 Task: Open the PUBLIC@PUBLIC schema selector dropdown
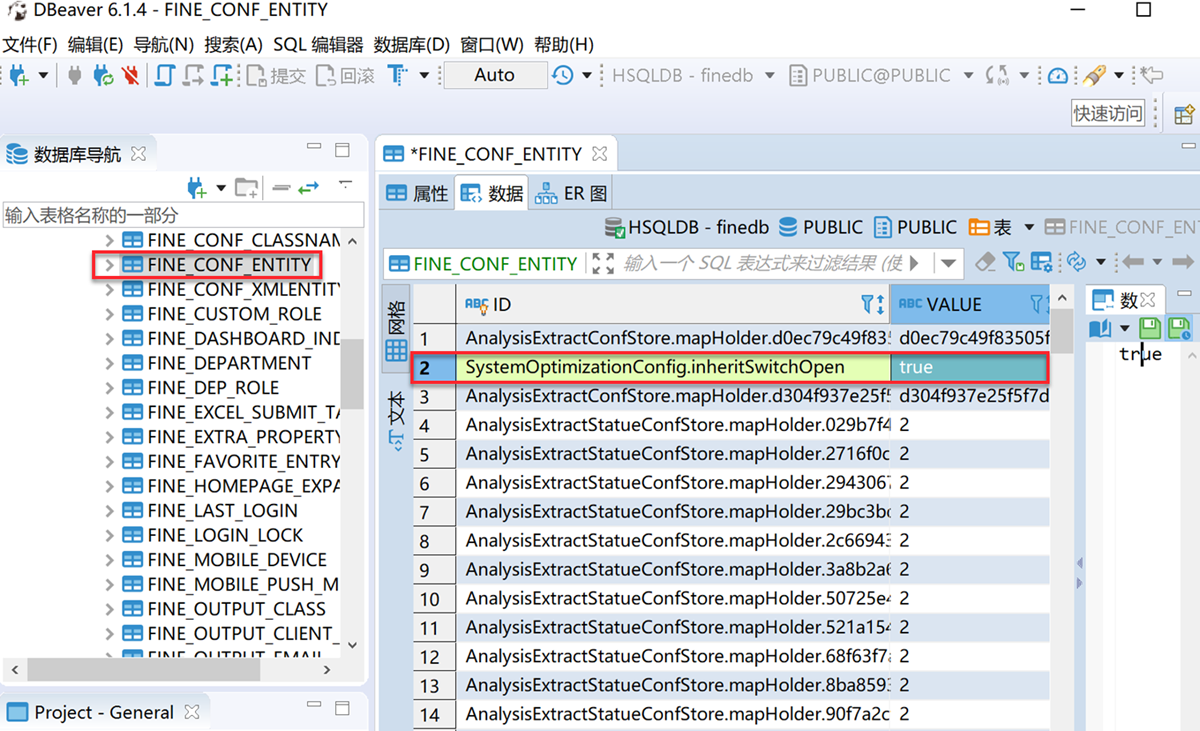tap(968, 75)
